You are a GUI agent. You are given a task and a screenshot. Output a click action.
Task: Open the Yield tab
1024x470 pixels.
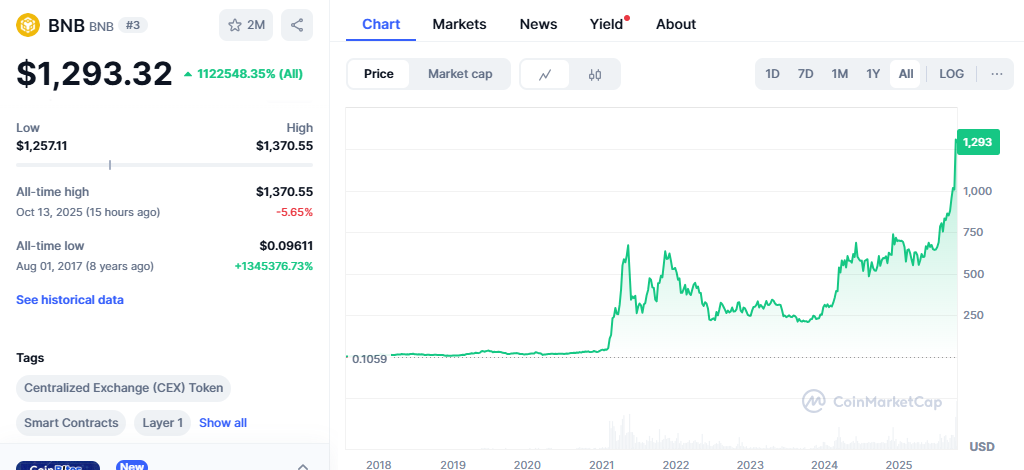pyautogui.click(x=606, y=24)
